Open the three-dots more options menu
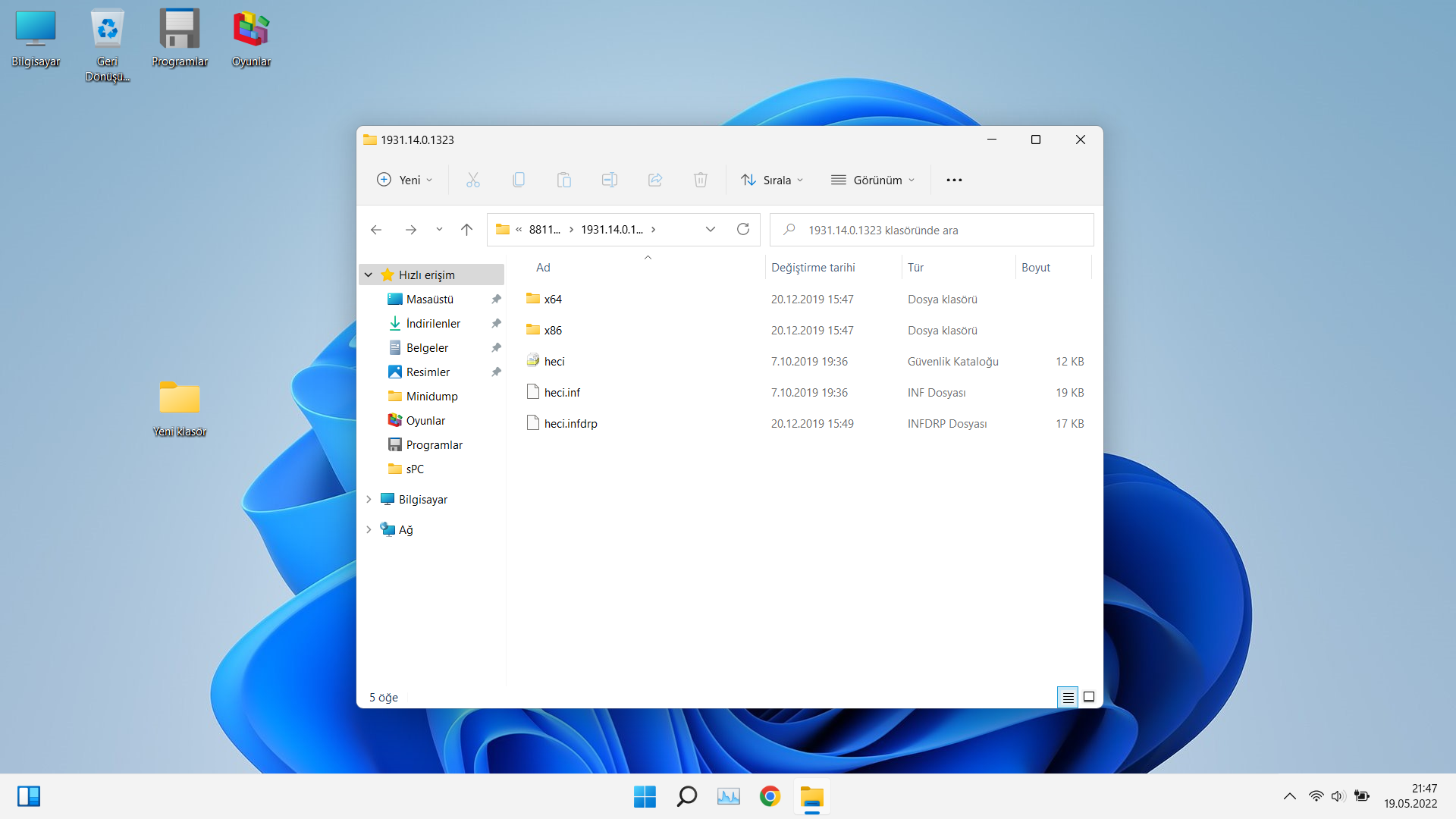Screen dimensions: 1456x819 [954, 180]
